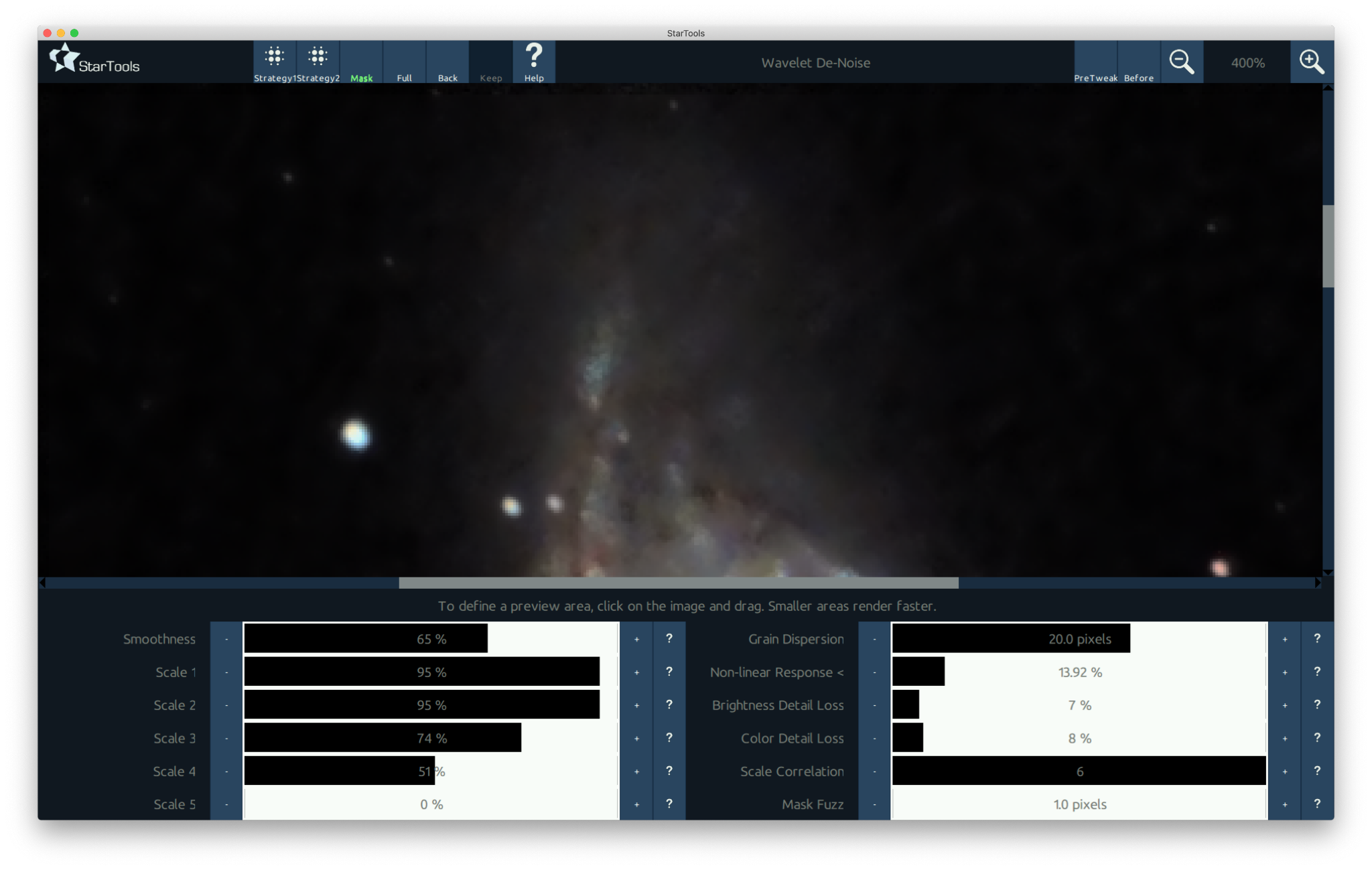The width and height of the screenshot is (1372, 870).
Task: Toggle the Before comparison view
Action: (x=1139, y=62)
